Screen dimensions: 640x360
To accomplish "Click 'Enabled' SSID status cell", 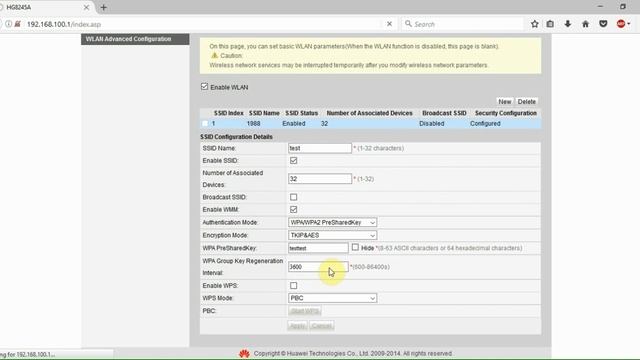I will (x=293, y=123).
